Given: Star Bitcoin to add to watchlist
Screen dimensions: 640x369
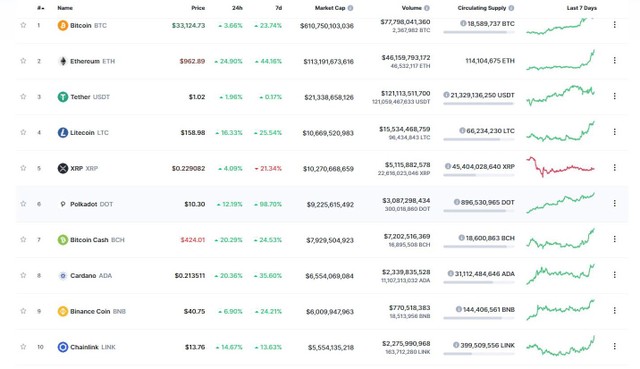Looking at the screenshot, I should tap(23, 25).
